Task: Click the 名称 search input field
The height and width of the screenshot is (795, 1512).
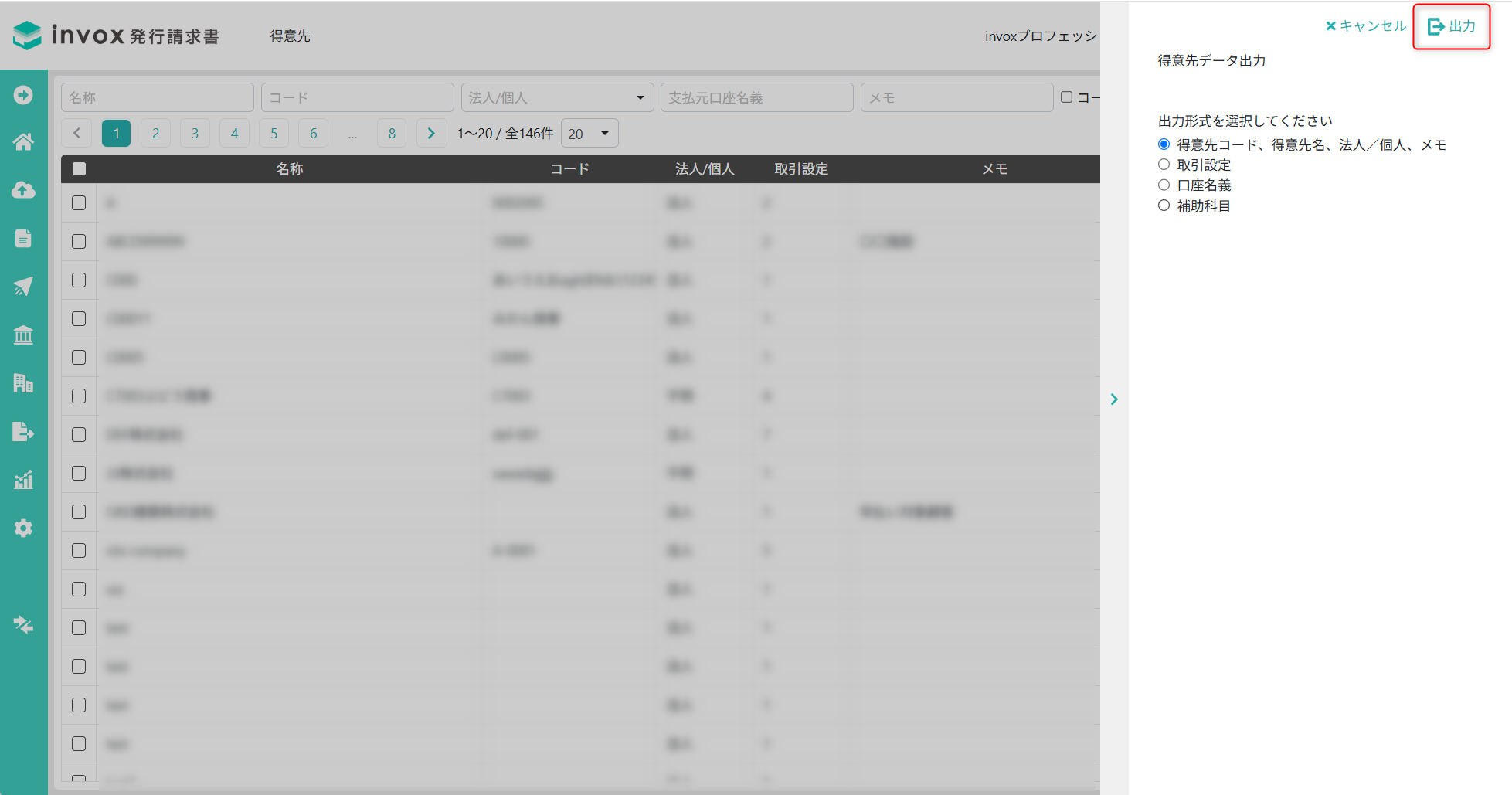Action: [x=158, y=97]
